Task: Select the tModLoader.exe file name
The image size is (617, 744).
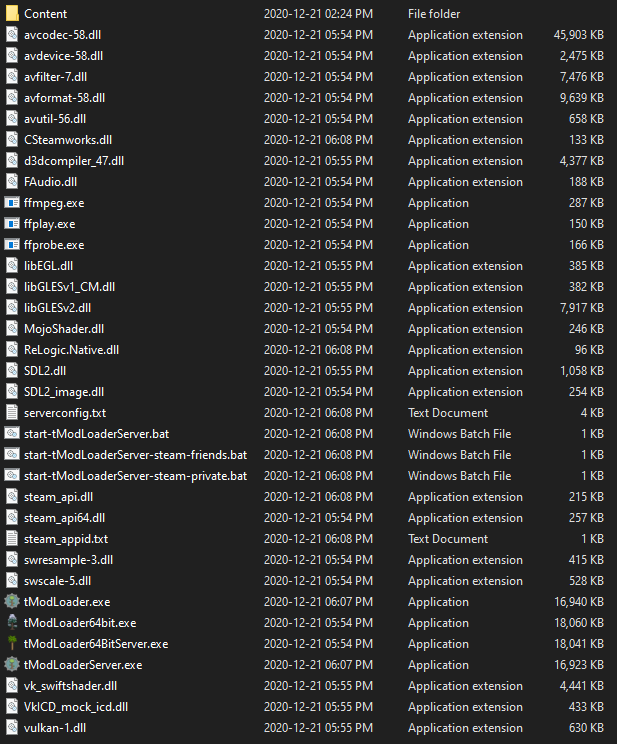Action: click(x=67, y=602)
